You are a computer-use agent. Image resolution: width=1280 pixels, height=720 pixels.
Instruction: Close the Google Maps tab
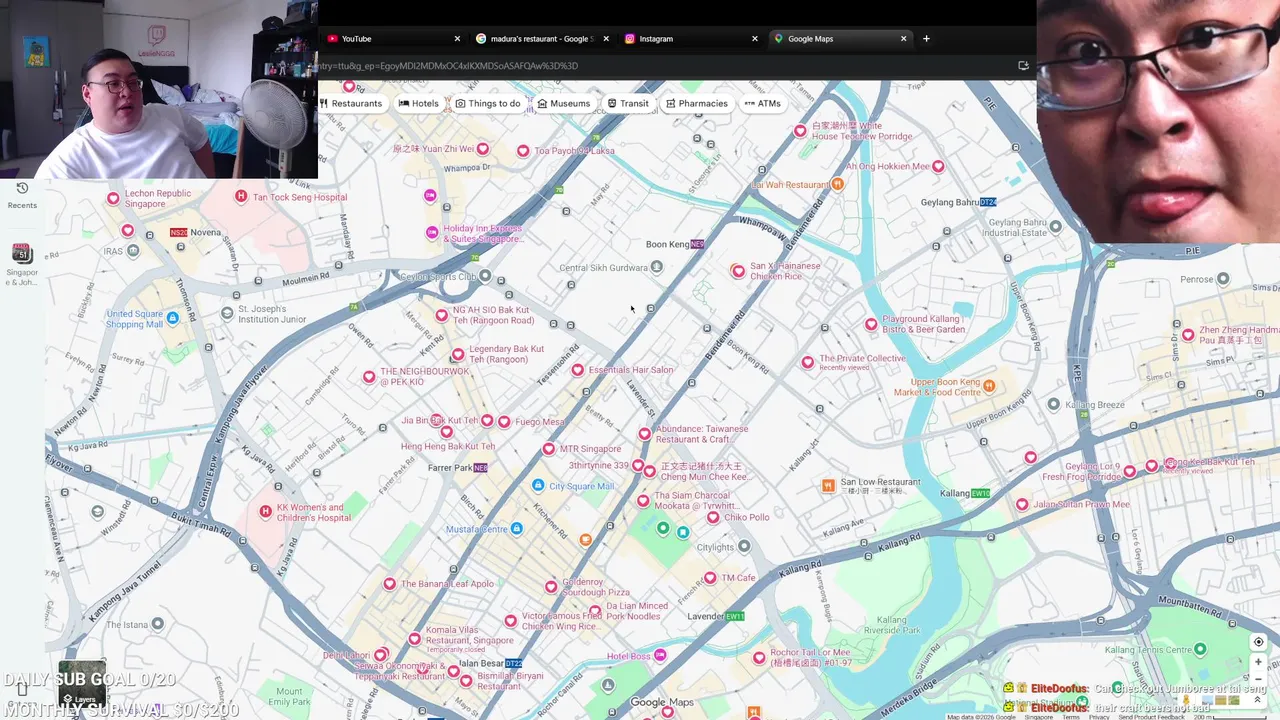coord(903,39)
